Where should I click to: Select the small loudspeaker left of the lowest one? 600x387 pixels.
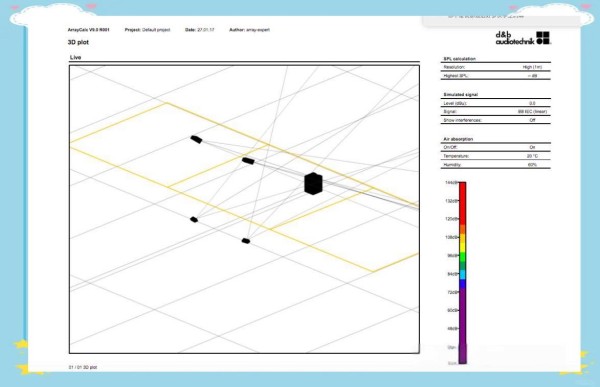tap(194, 219)
